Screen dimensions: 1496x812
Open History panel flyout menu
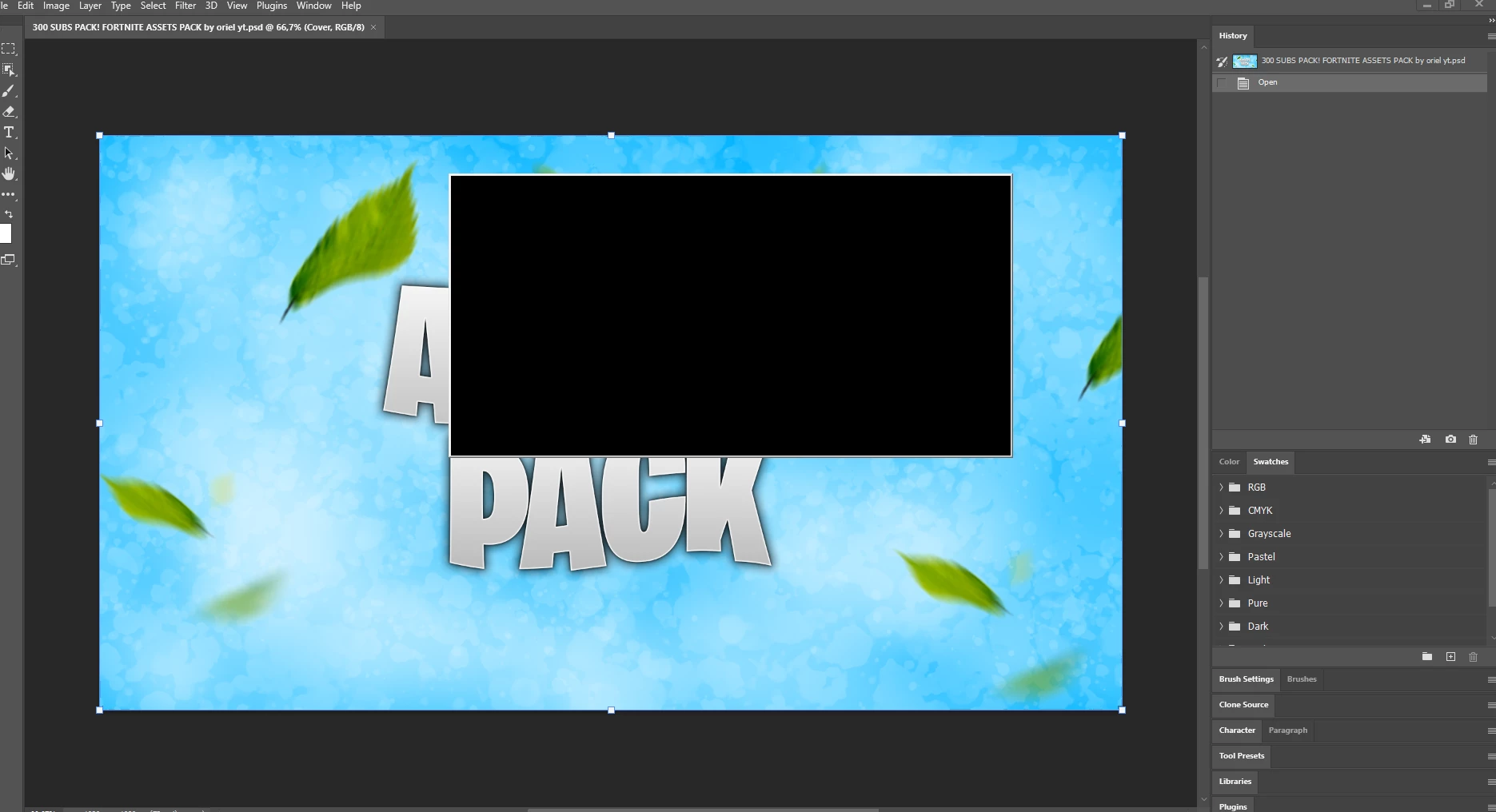1490,36
